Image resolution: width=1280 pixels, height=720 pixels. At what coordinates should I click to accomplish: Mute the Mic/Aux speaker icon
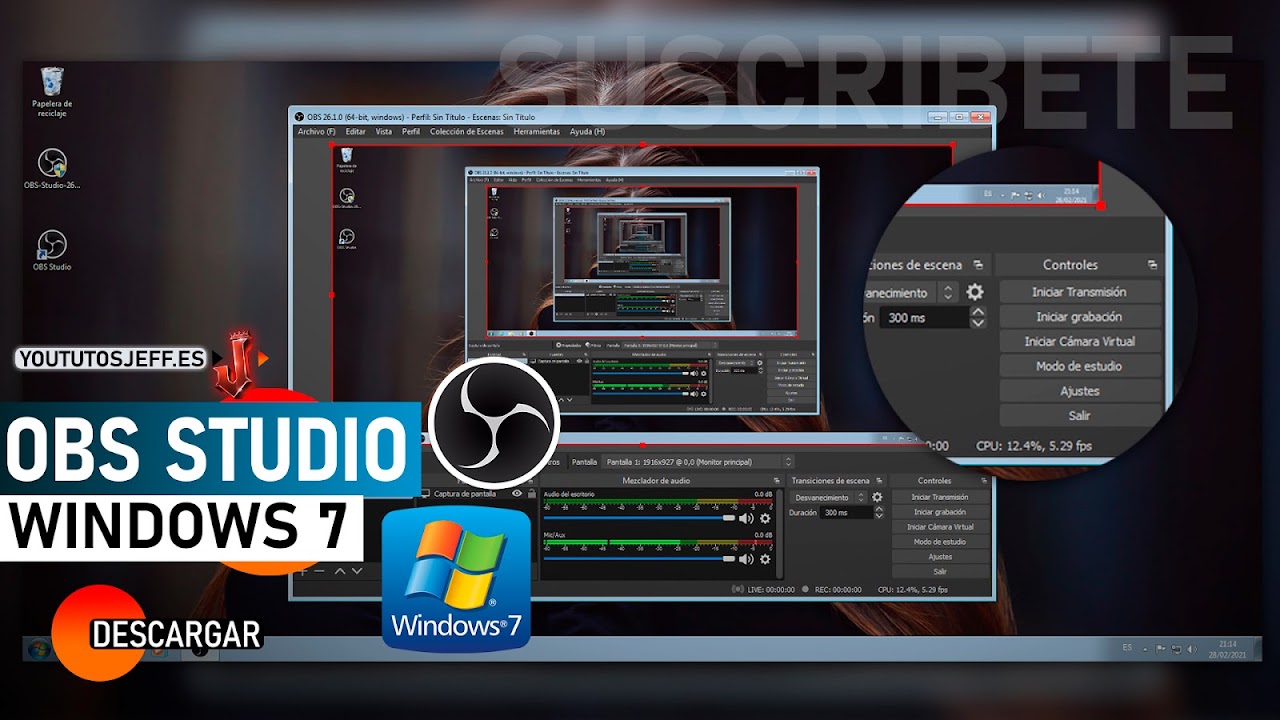click(746, 559)
